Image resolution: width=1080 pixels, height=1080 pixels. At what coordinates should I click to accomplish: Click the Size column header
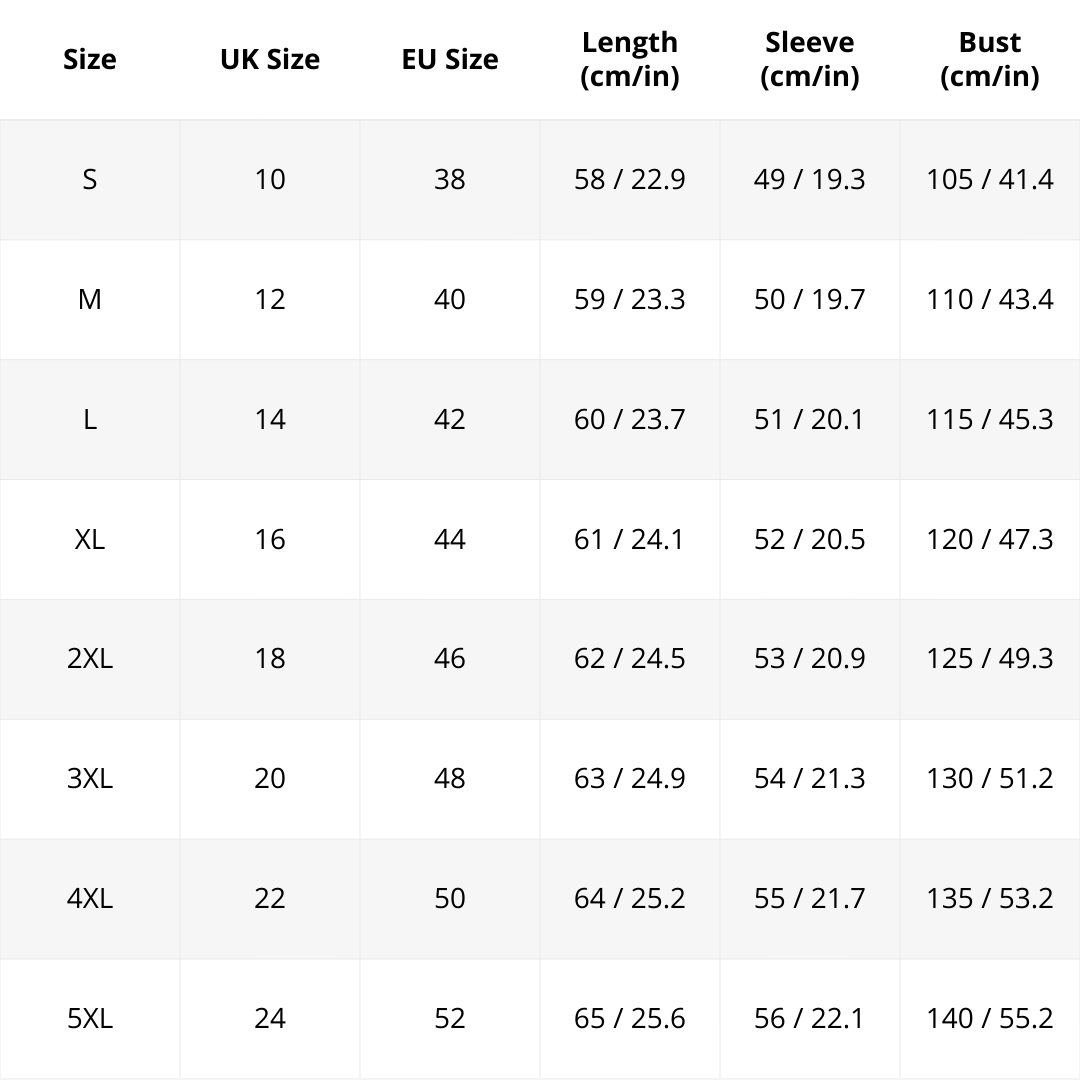pyautogui.click(x=90, y=59)
